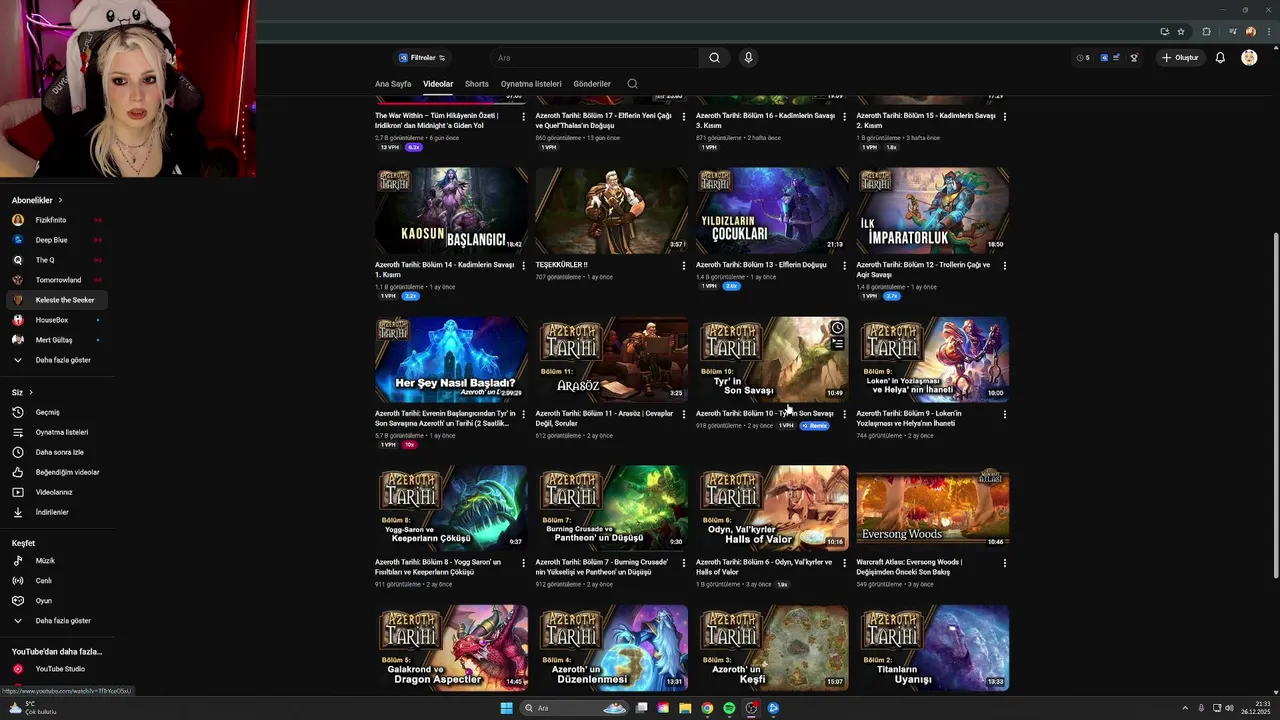1280x720 pixels.
Task: Expand Keşfet with Daha fazla göster
Action: (57, 621)
